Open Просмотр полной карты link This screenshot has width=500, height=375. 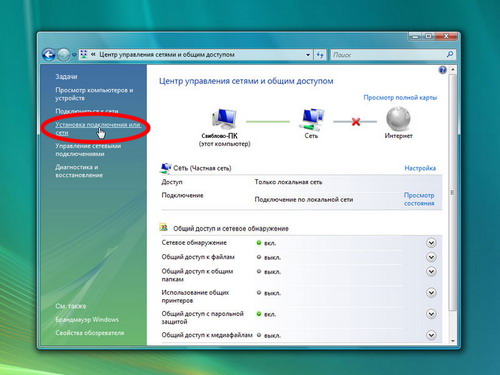400,98
